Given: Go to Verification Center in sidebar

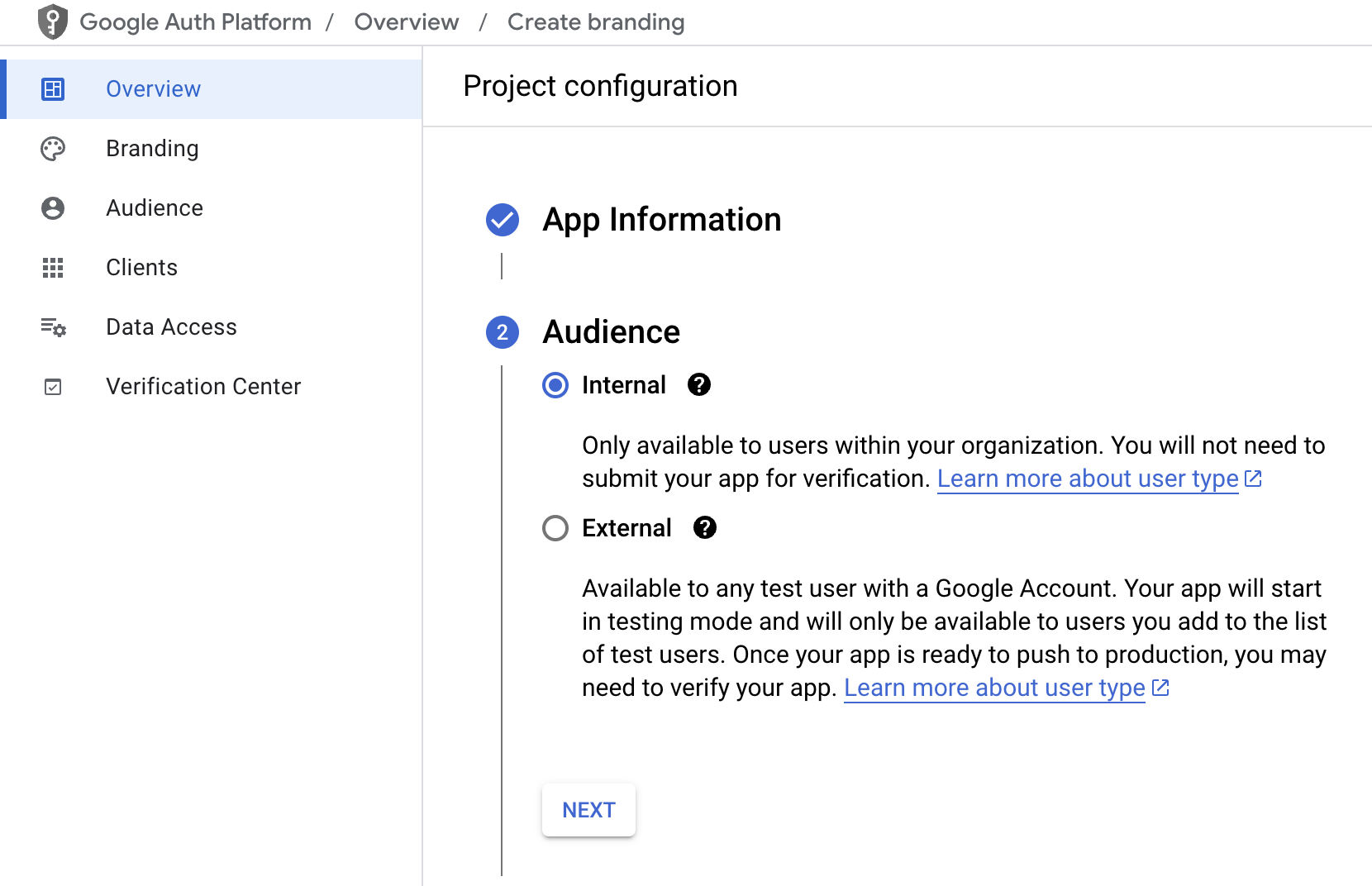Looking at the screenshot, I should tap(203, 387).
